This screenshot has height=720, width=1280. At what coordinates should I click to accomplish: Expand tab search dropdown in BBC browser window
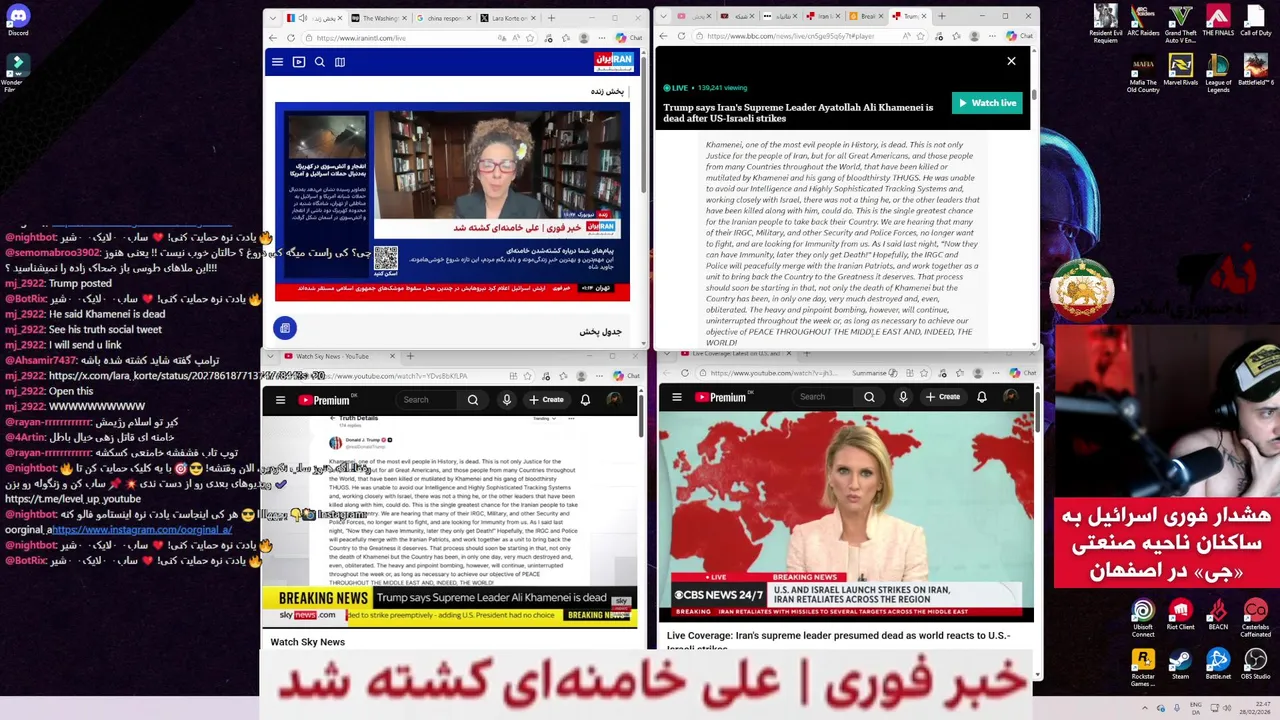664,16
